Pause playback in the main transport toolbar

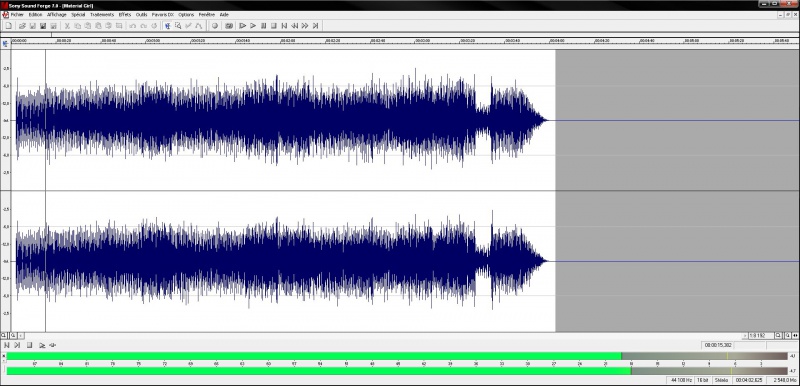point(263,25)
